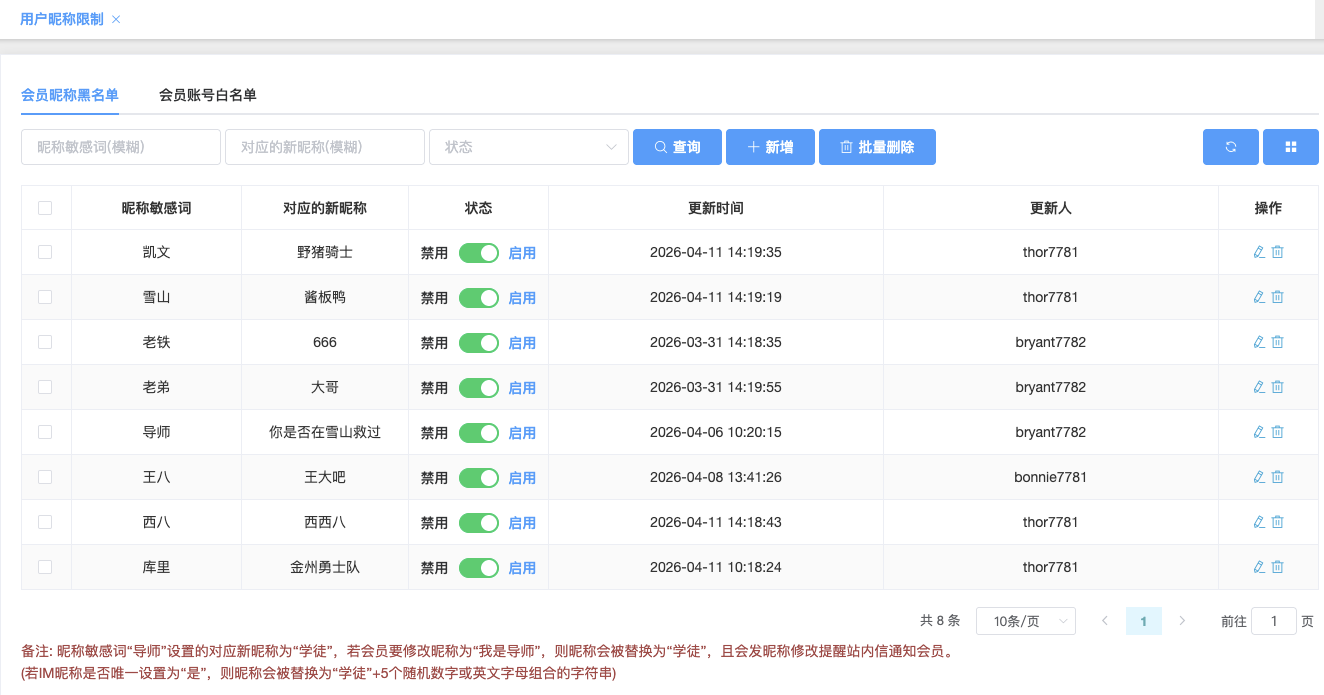Switch to 会员账号白名单 tab

[x=208, y=95]
